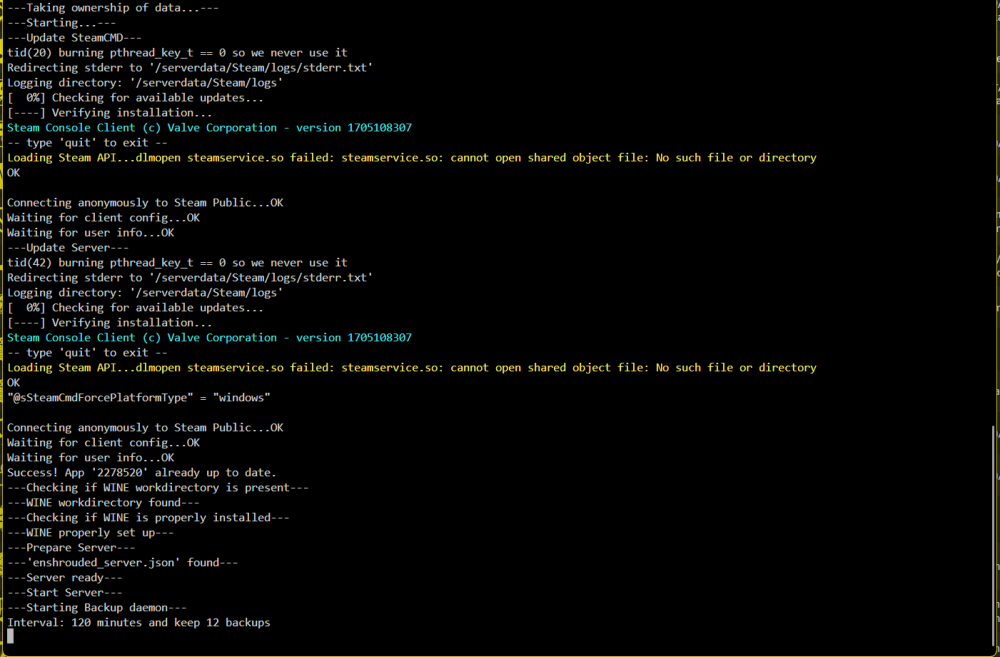Click the '---WINE workdirectory found---' line
The height and width of the screenshot is (657, 1000).
click(x=103, y=503)
